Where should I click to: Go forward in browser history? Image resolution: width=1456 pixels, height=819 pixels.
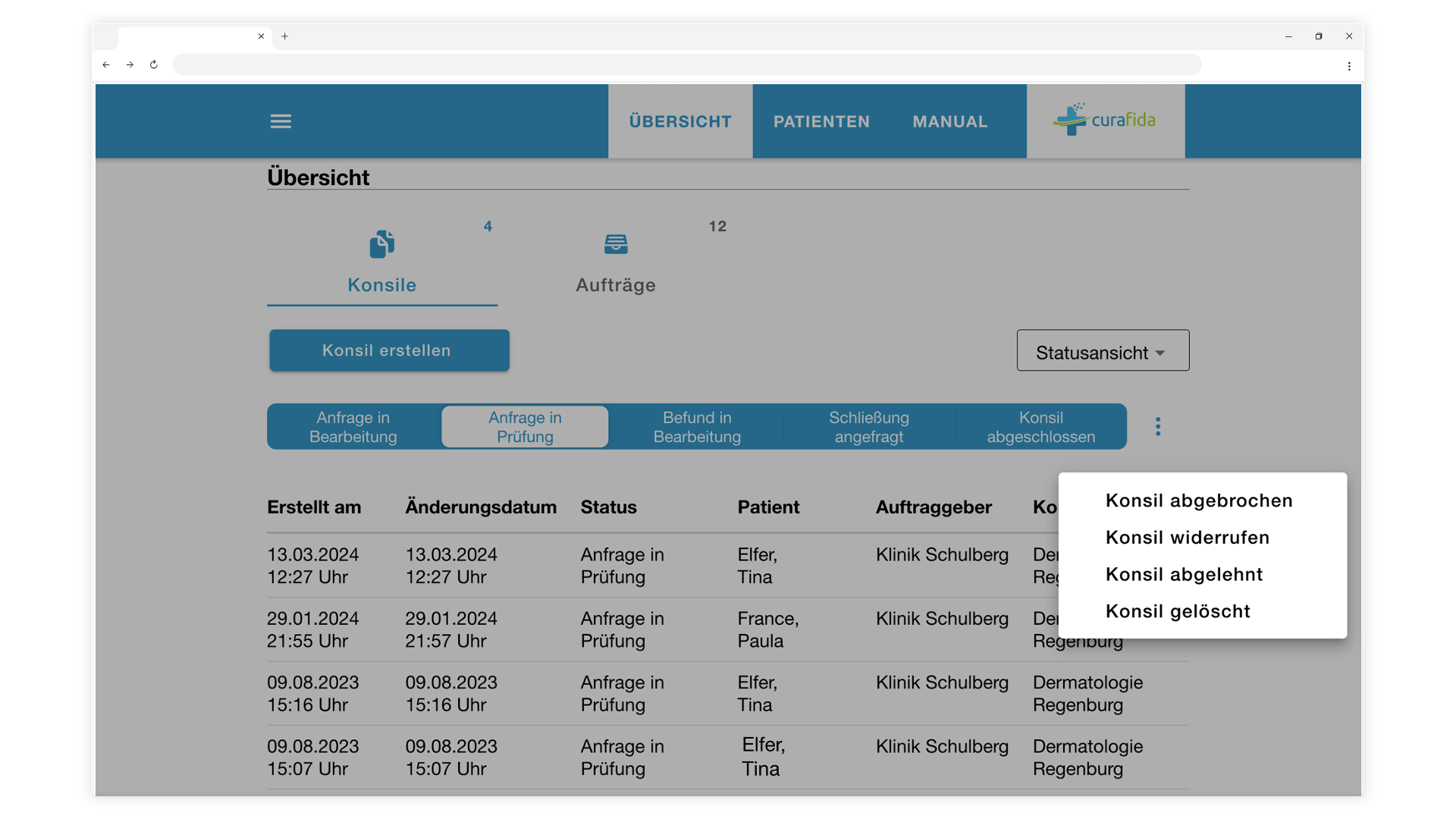130,64
